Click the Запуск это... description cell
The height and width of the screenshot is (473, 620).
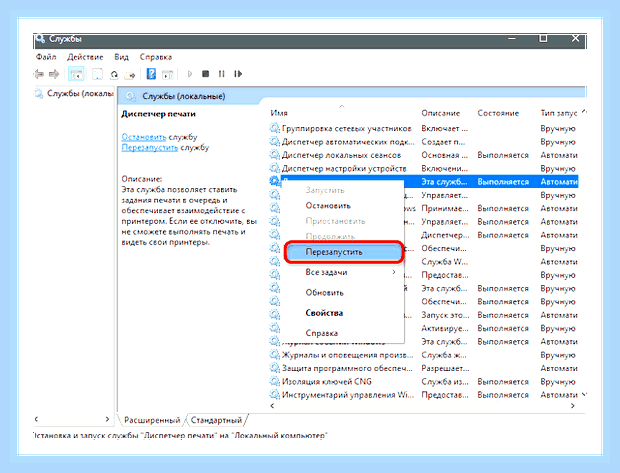tap(445, 315)
